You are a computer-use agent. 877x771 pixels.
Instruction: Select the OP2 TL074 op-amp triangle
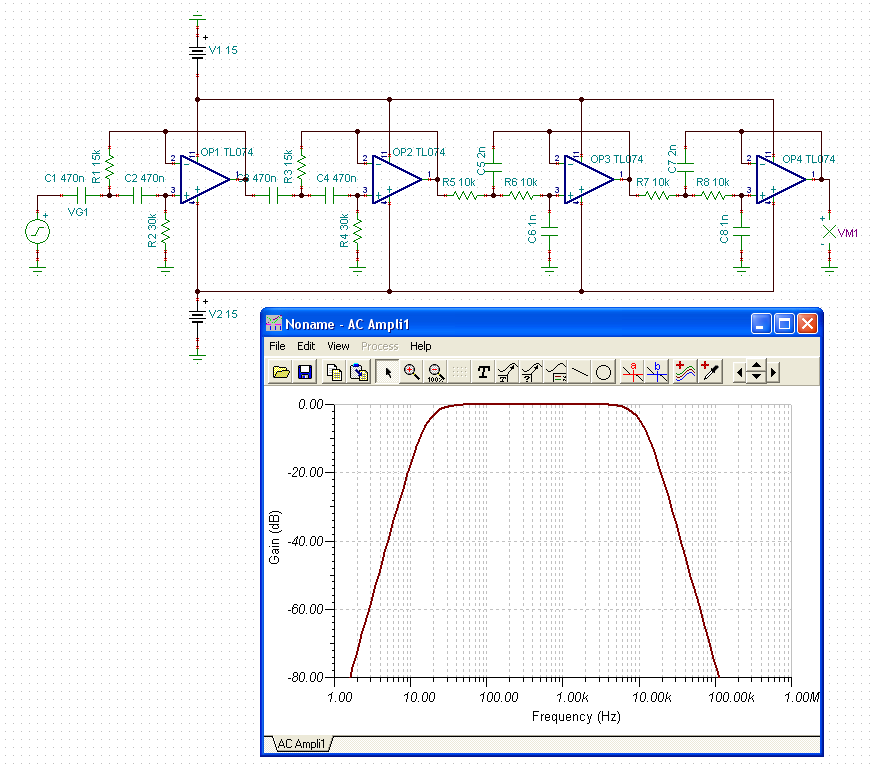pyautogui.click(x=396, y=180)
